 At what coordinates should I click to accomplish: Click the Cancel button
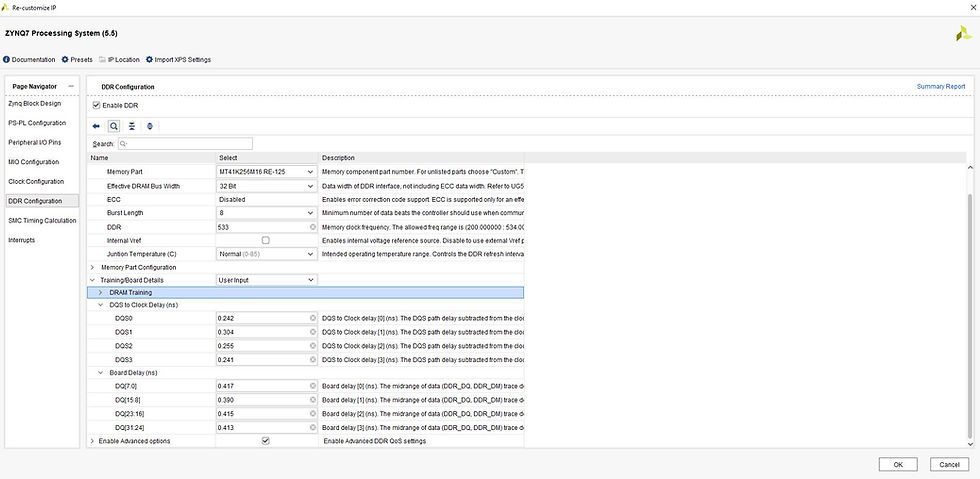tap(949, 465)
